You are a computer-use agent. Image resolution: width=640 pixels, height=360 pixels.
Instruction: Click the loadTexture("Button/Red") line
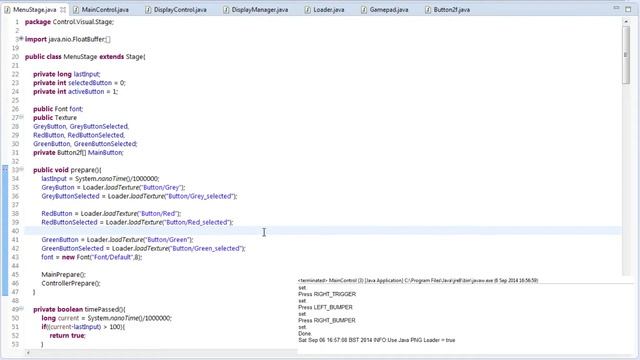[111, 213]
